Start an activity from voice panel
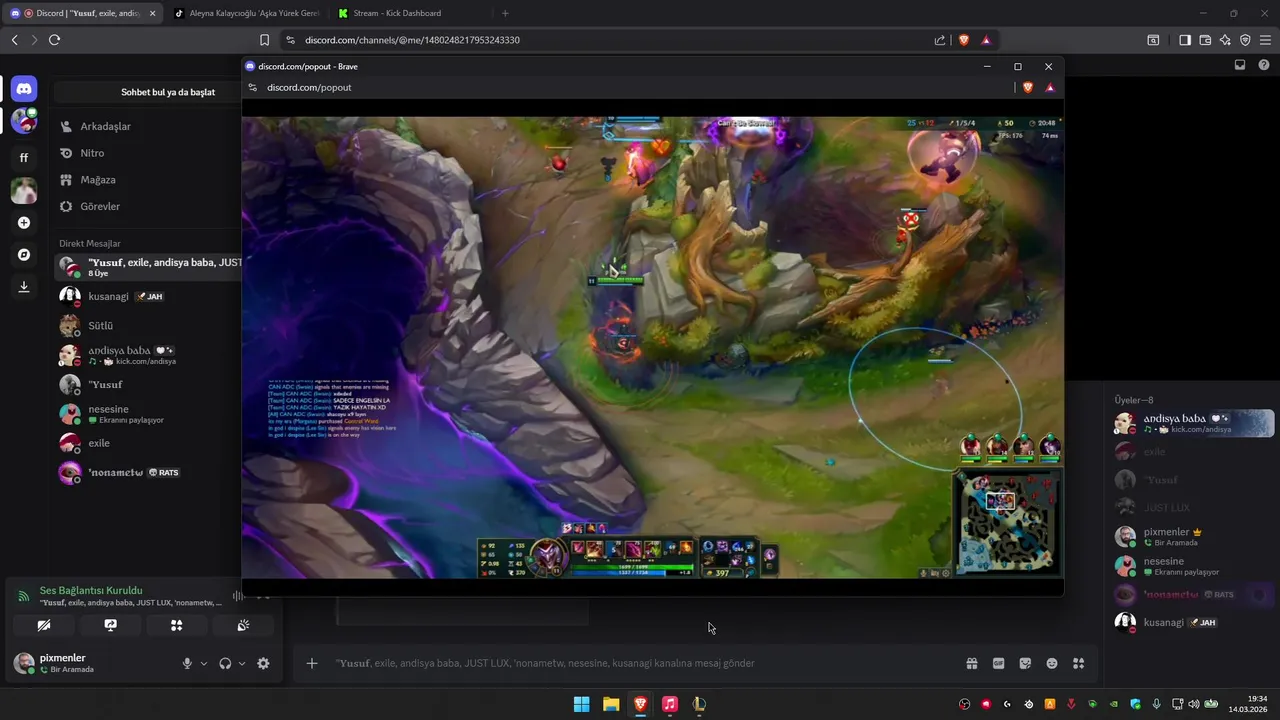The height and width of the screenshot is (720, 1280). point(177,625)
